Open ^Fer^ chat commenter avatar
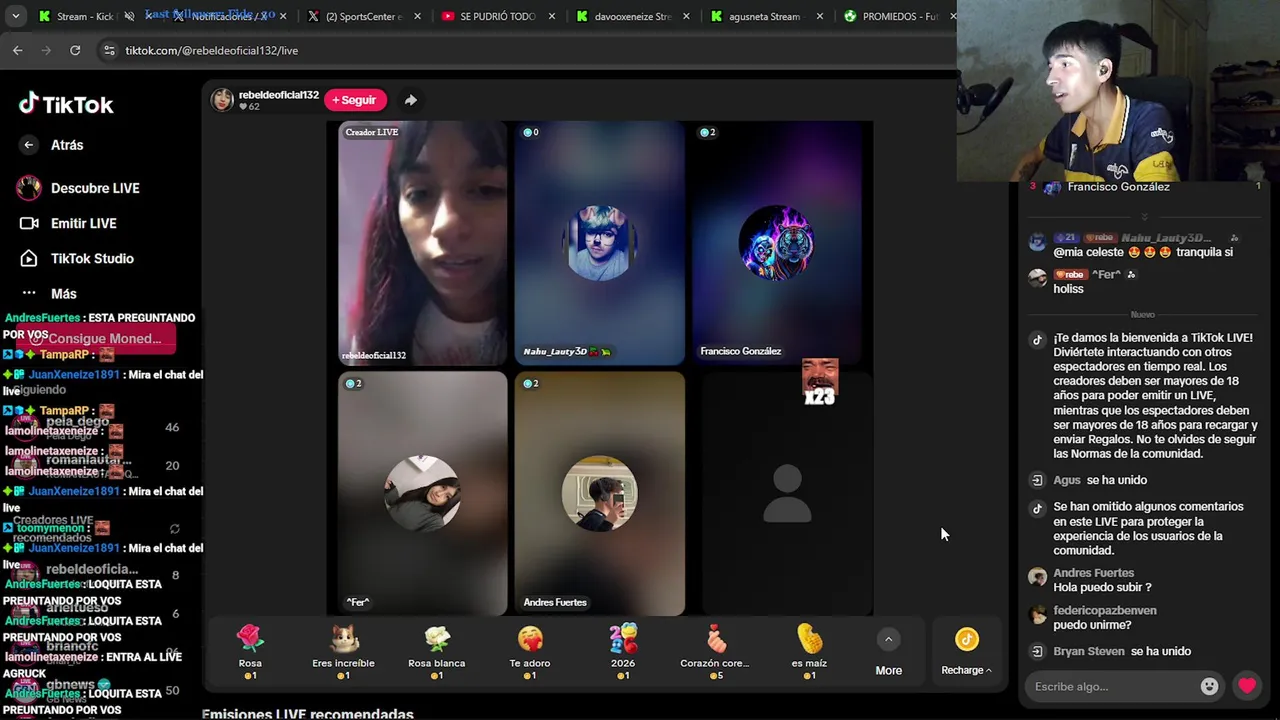This screenshot has width=1280, height=720. click(x=1037, y=278)
